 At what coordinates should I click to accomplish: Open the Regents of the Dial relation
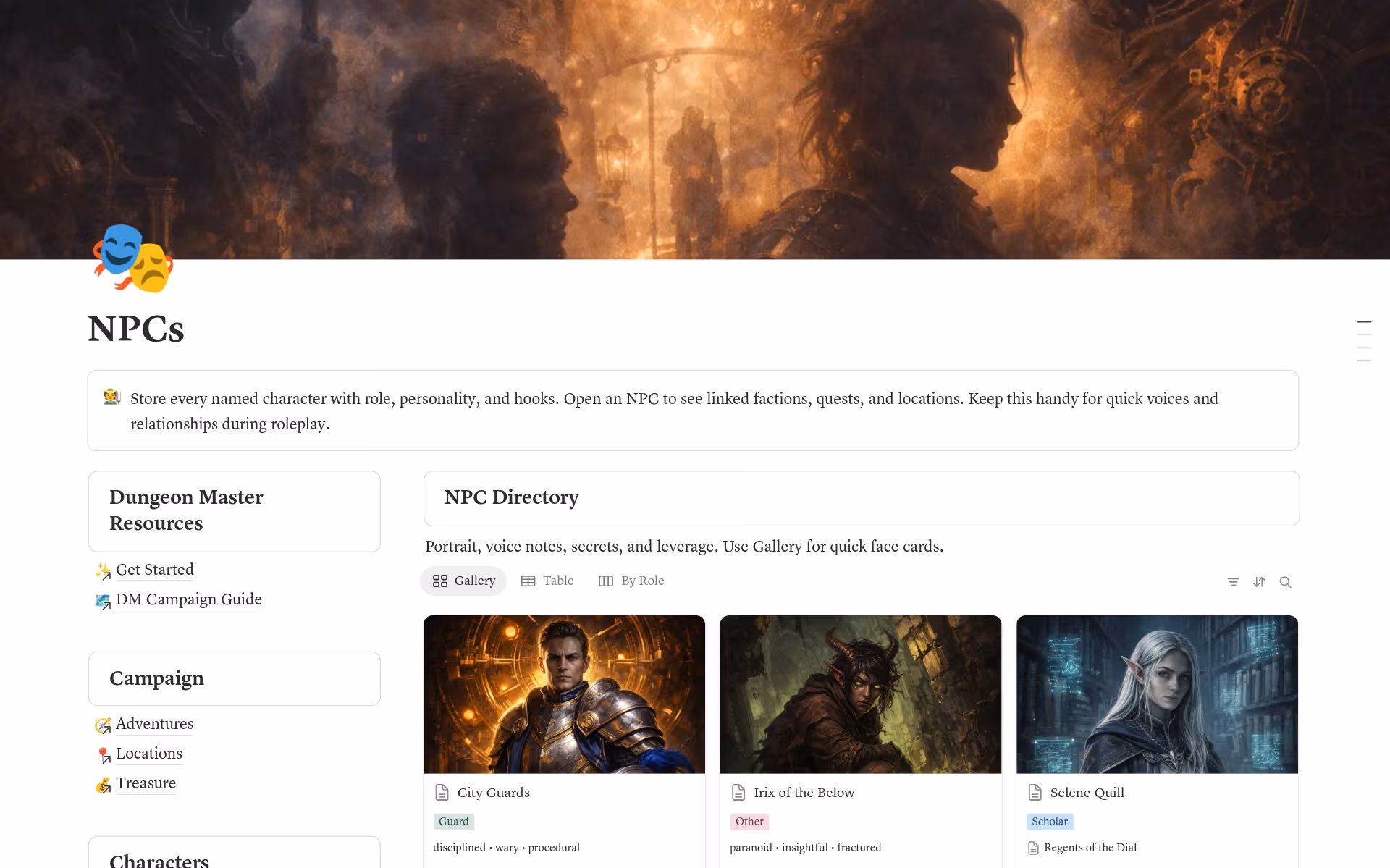1090,848
